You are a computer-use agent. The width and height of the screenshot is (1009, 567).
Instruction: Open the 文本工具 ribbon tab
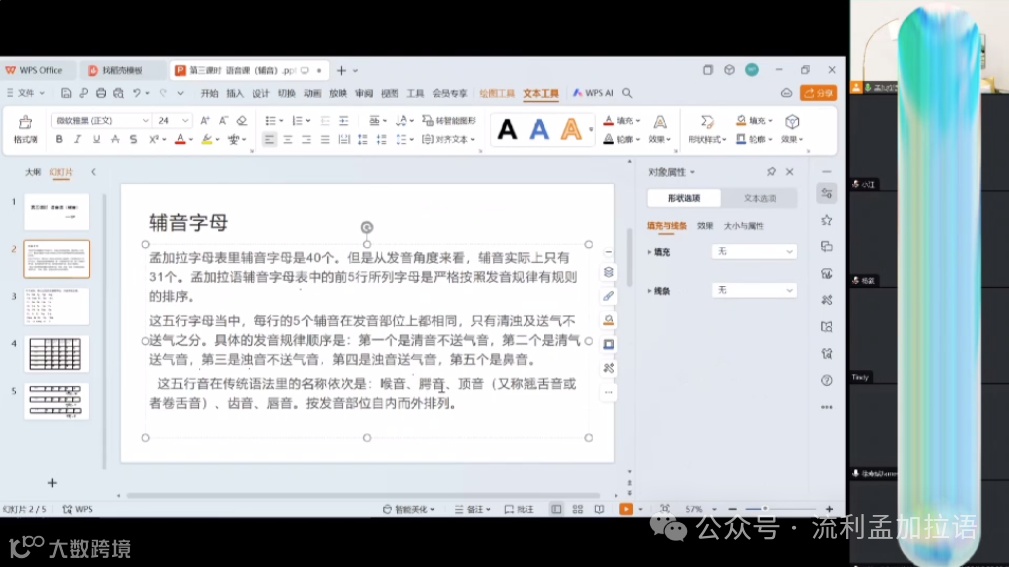tap(541, 93)
